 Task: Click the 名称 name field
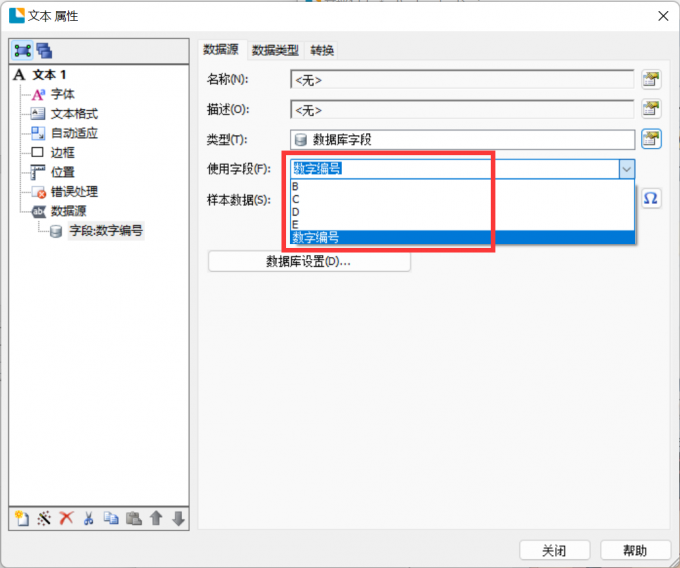(462, 80)
